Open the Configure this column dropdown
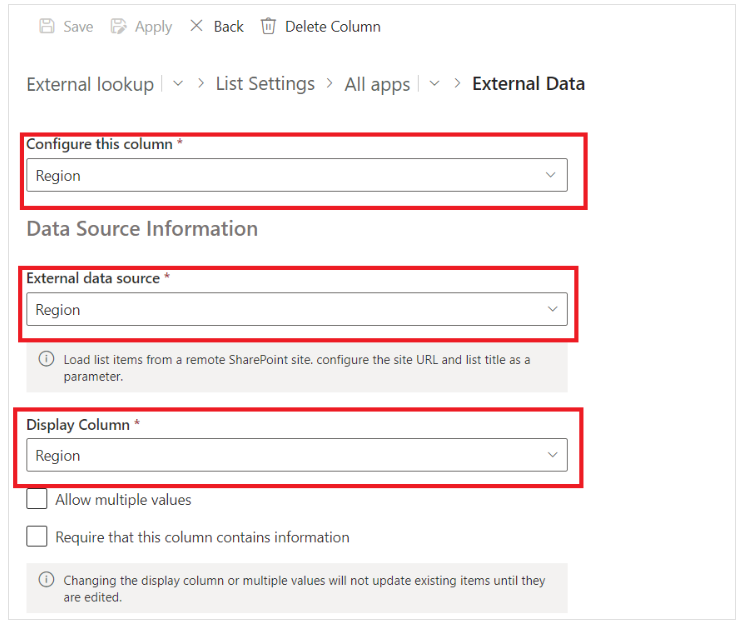Screen dimensions: 741x626 (297, 175)
